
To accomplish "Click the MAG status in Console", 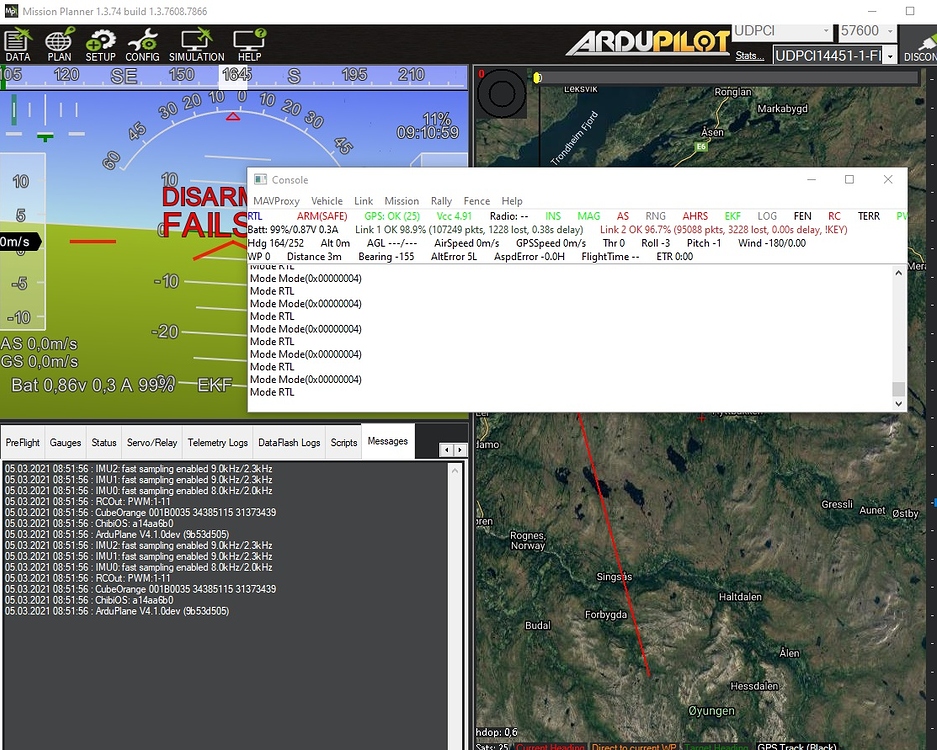I will coord(589,216).
